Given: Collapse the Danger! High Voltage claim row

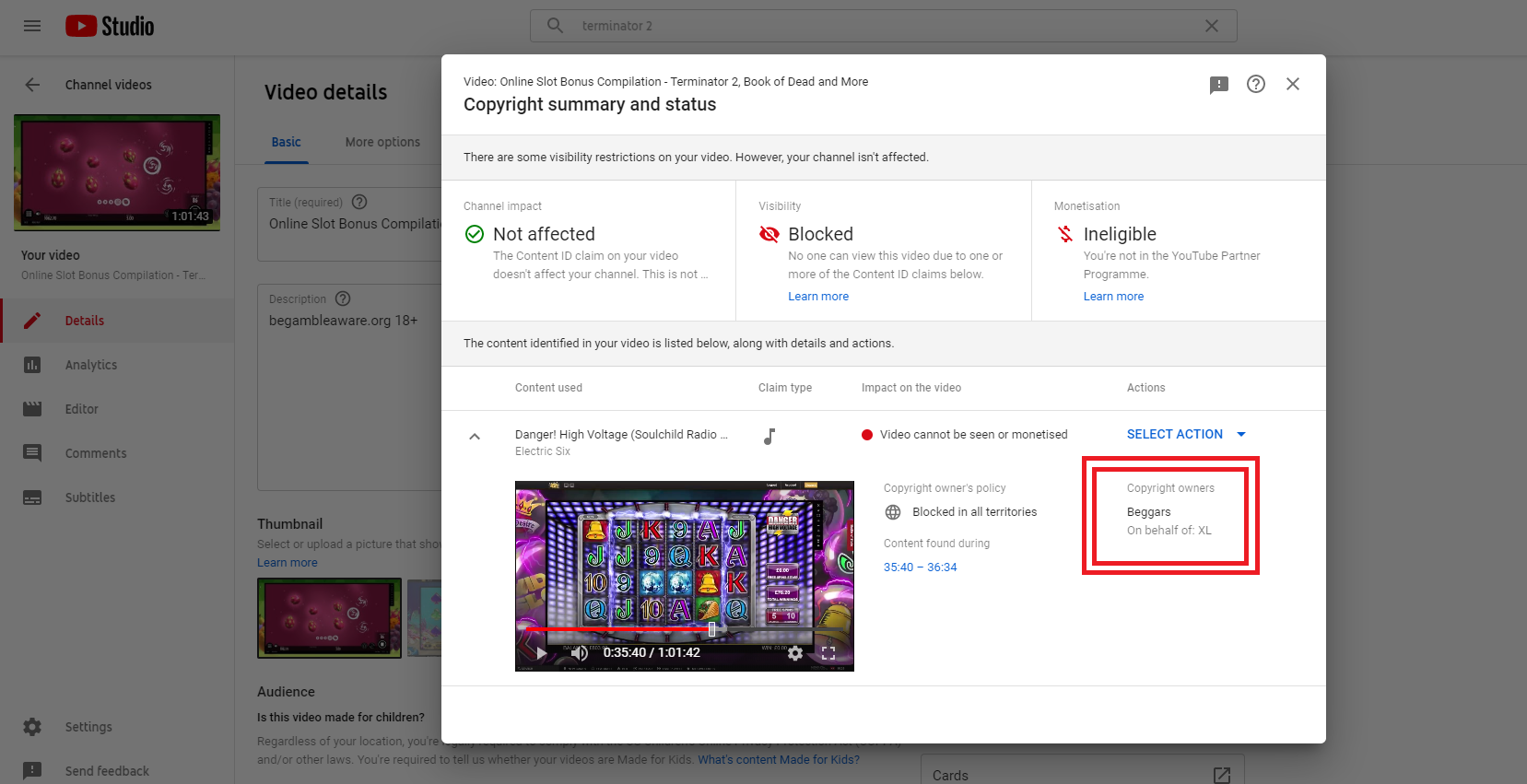Looking at the screenshot, I should (475, 437).
